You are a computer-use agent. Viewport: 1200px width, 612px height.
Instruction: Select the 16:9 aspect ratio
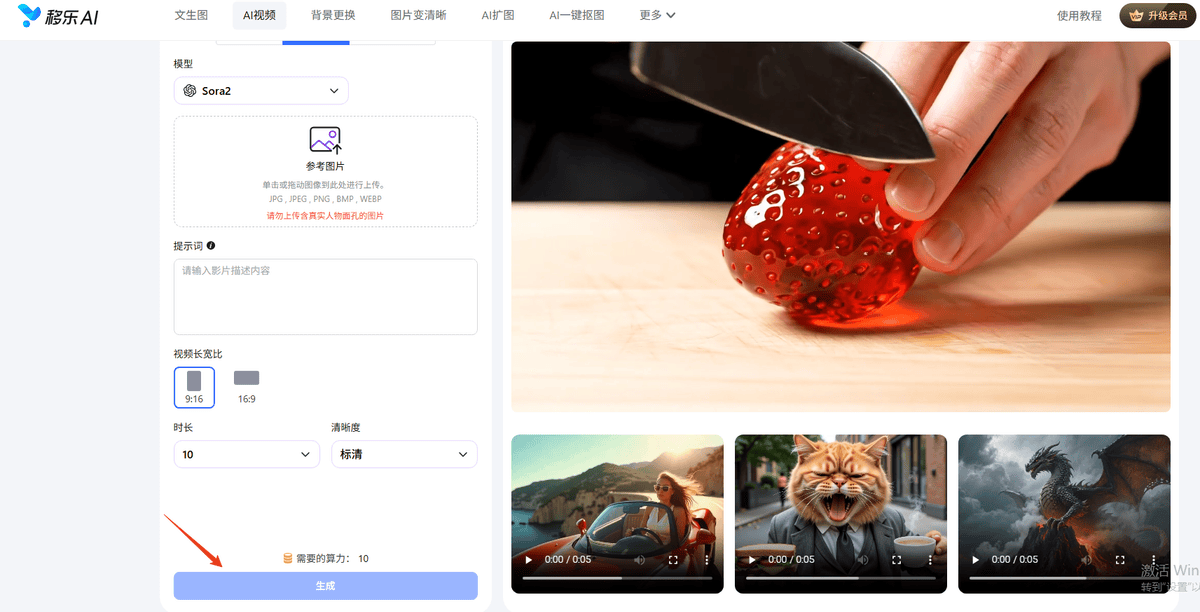point(246,387)
